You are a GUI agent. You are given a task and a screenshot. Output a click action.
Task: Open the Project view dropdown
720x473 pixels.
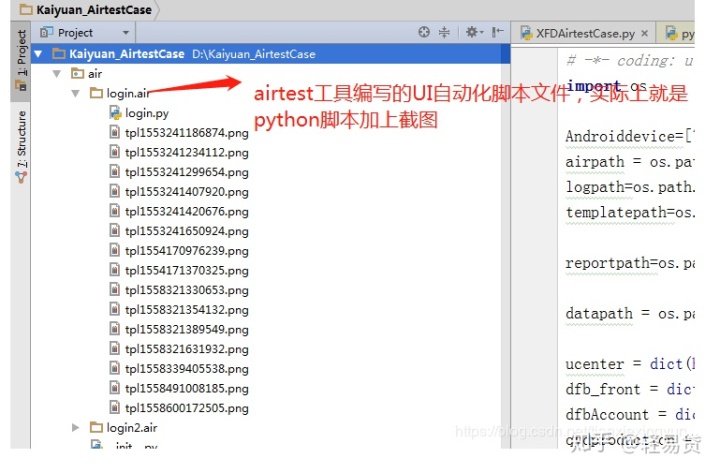pos(125,33)
